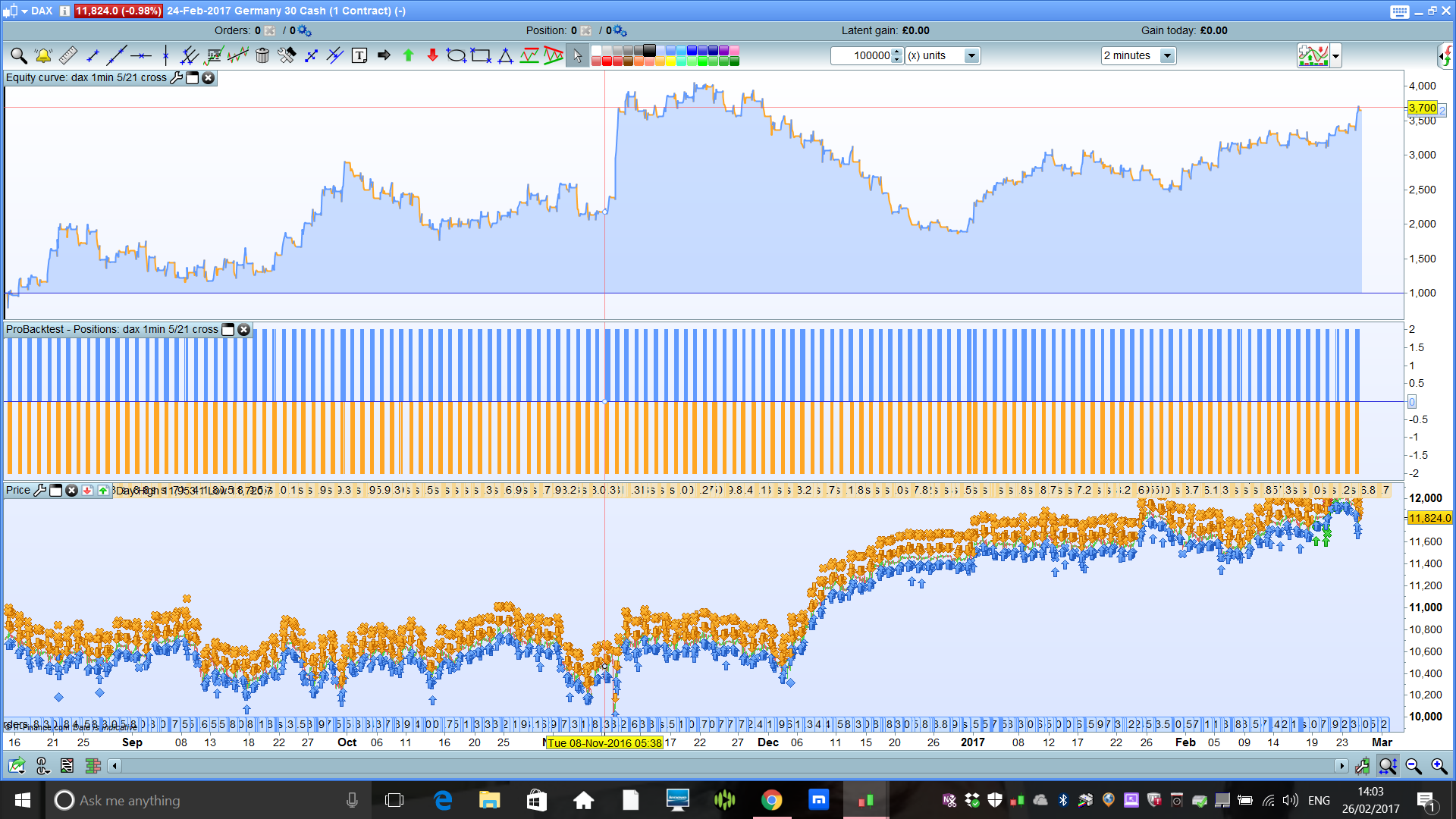Viewport: 1456px width, 819px height.
Task: Maximize the Equity curve panel
Action: point(193,77)
